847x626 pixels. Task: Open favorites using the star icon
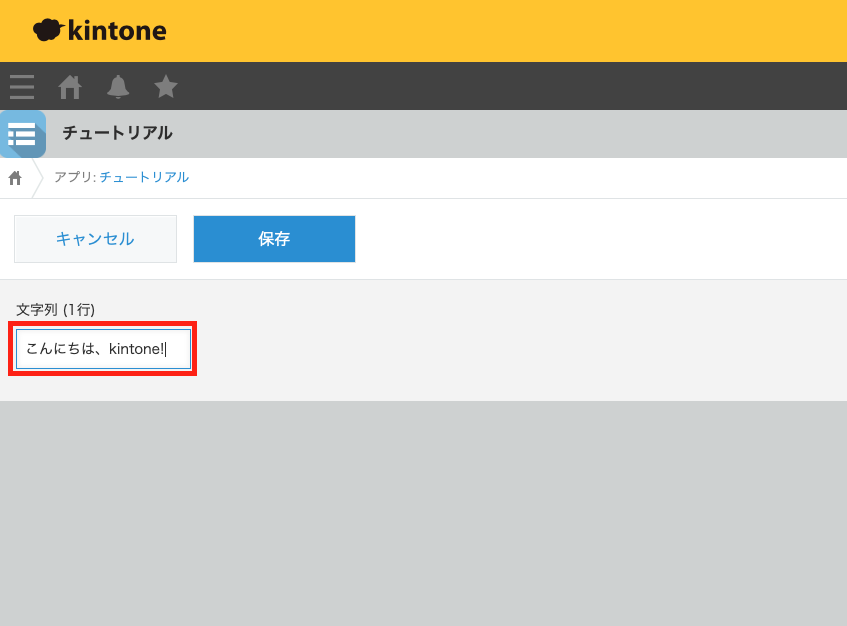pyautogui.click(x=166, y=87)
